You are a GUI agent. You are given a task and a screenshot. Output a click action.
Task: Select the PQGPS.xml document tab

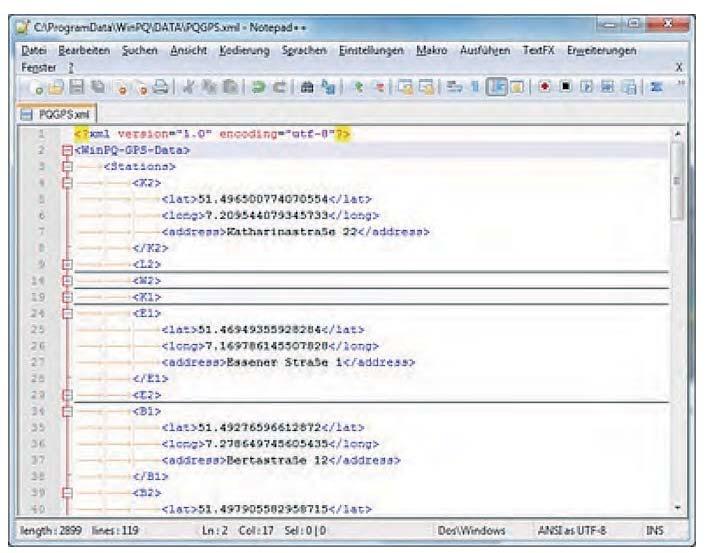pos(56,114)
